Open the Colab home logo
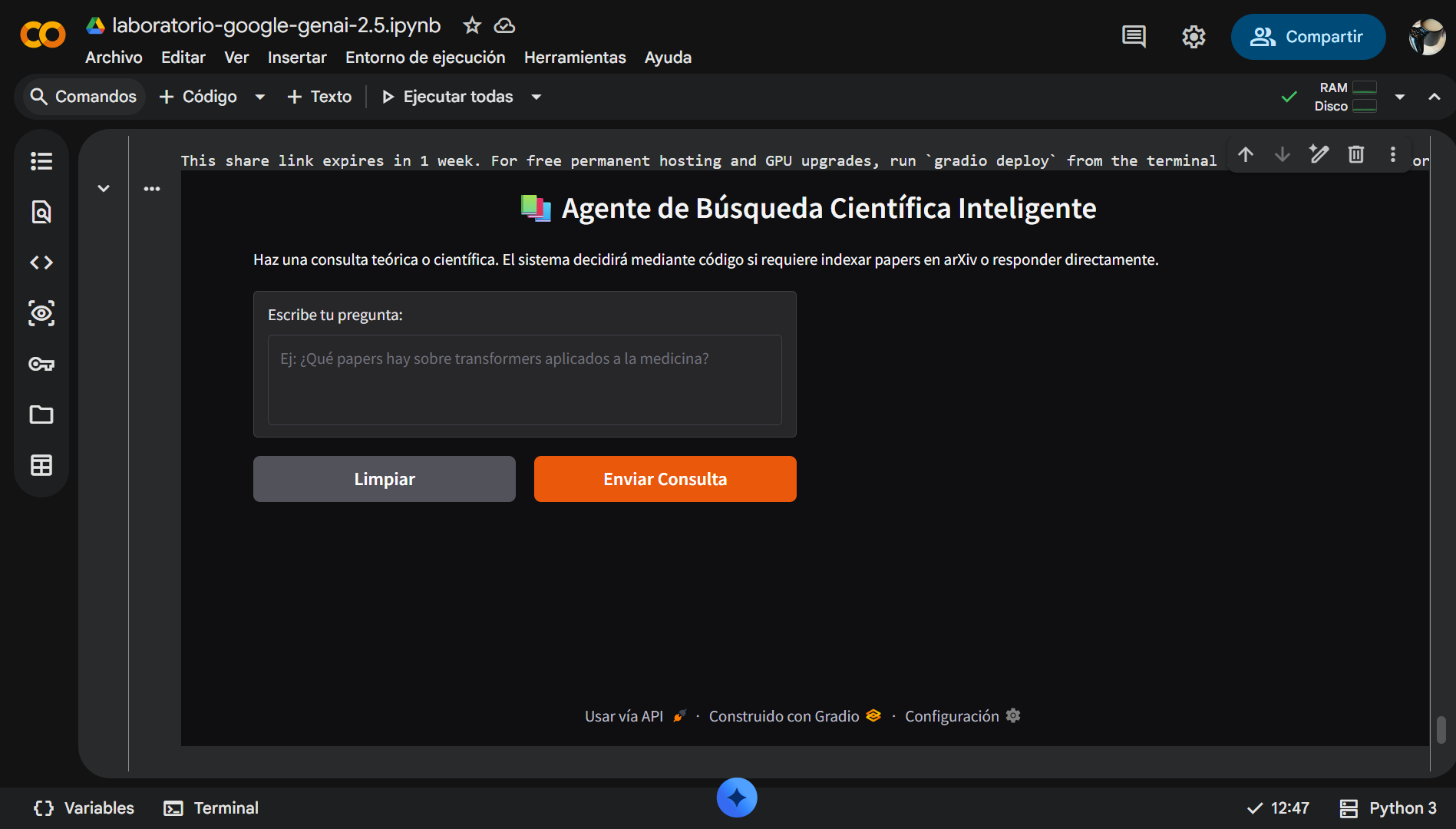Viewport: 1456px width, 829px height. pyautogui.click(x=43, y=35)
